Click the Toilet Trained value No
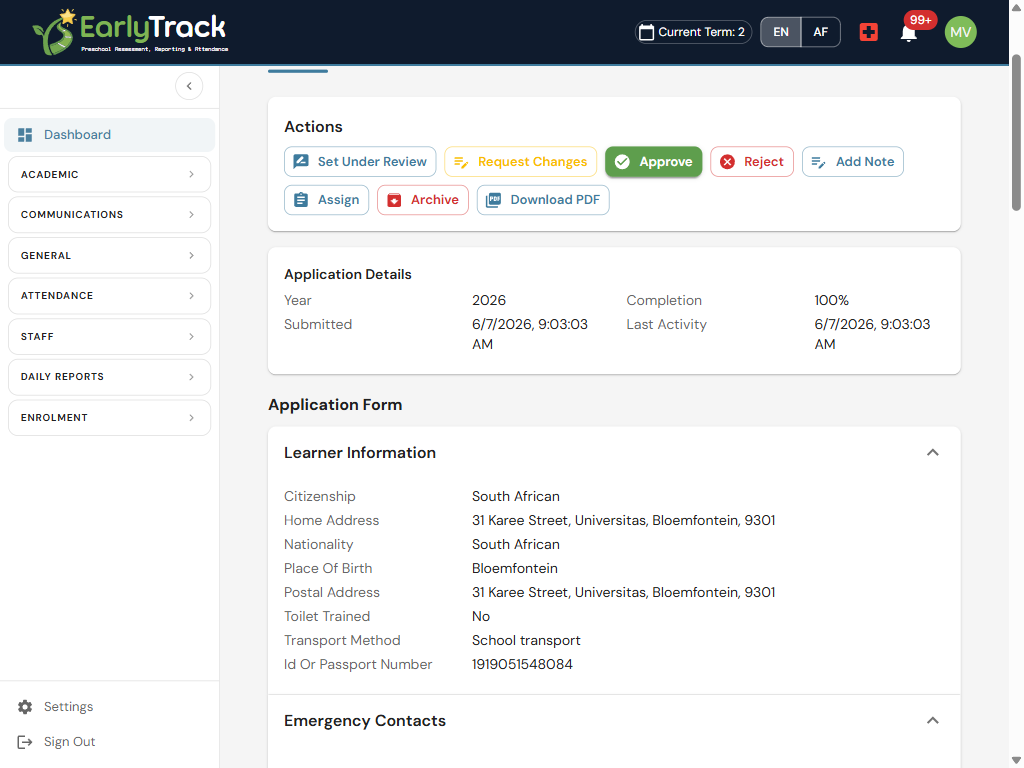This screenshot has width=1024, height=768. pyautogui.click(x=481, y=616)
